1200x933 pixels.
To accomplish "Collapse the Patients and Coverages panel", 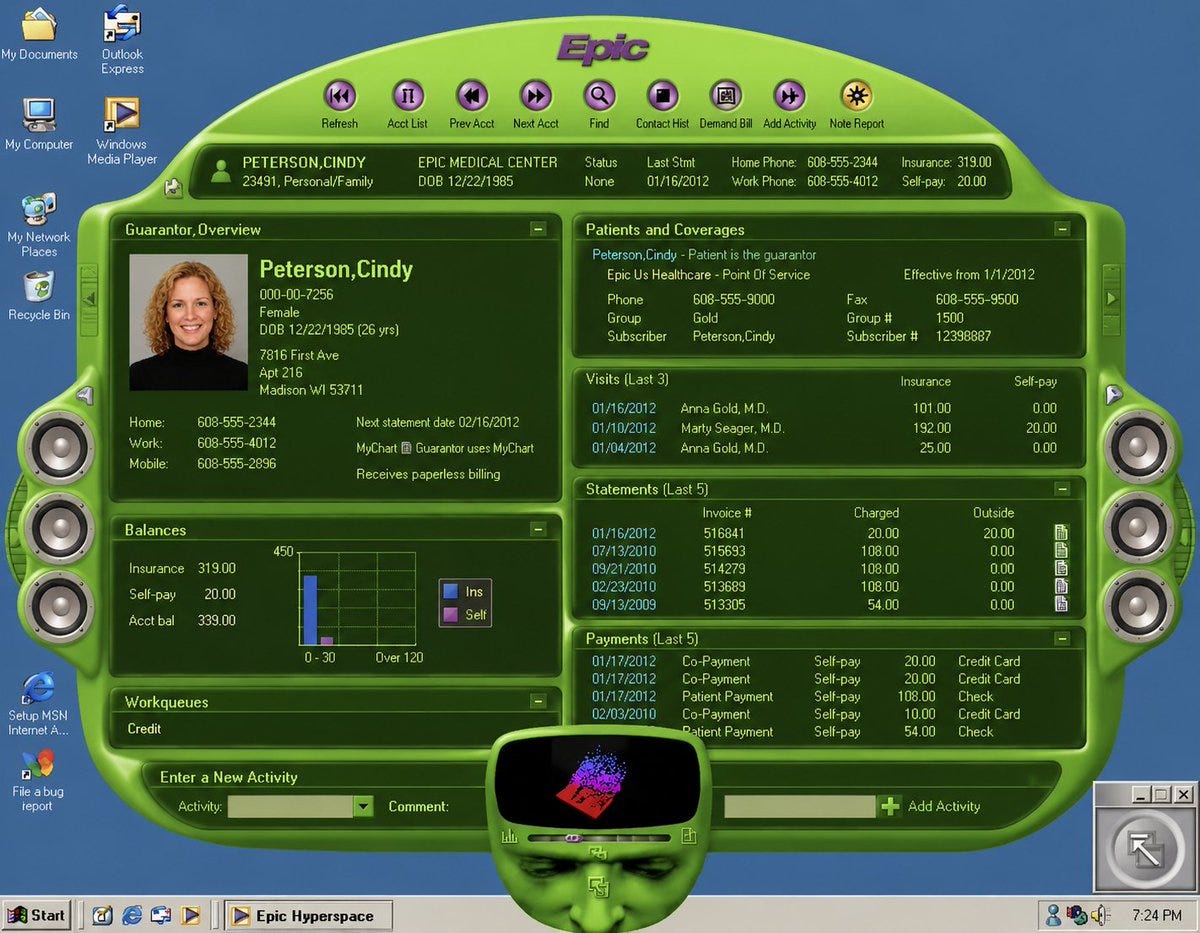I will [x=1062, y=229].
